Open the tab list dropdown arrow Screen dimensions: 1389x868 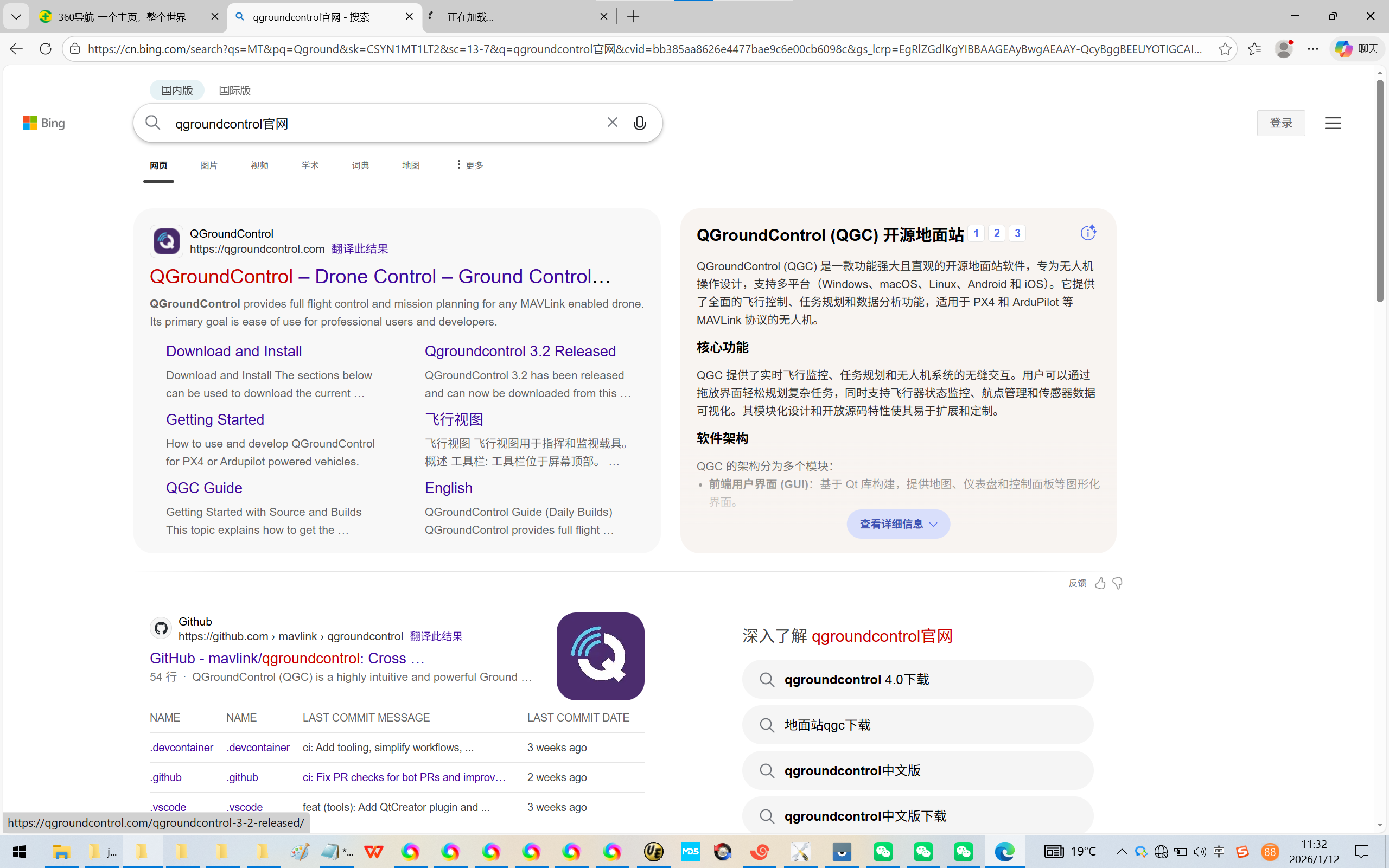click(x=16, y=17)
